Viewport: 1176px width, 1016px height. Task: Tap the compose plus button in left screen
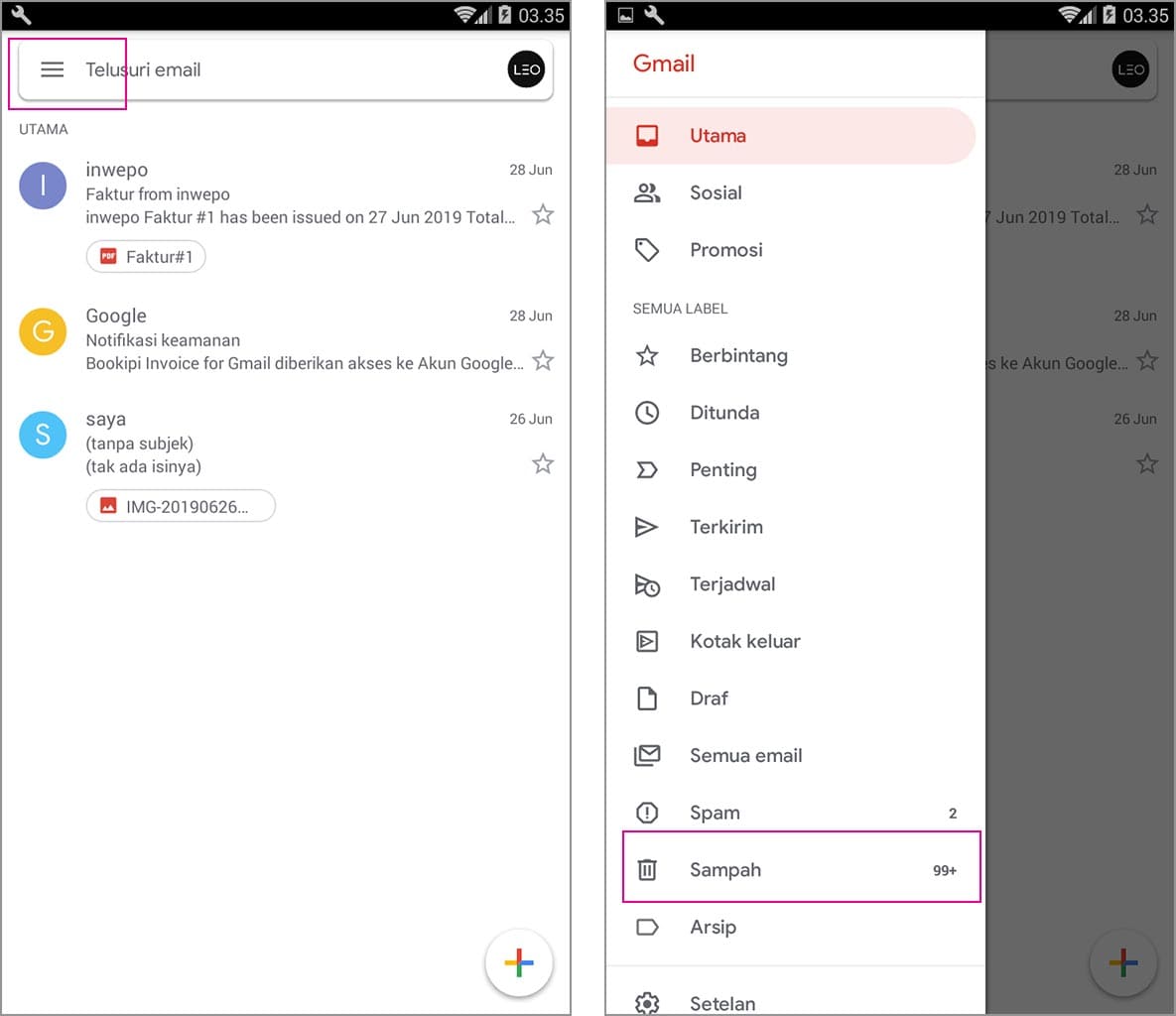[518, 962]
